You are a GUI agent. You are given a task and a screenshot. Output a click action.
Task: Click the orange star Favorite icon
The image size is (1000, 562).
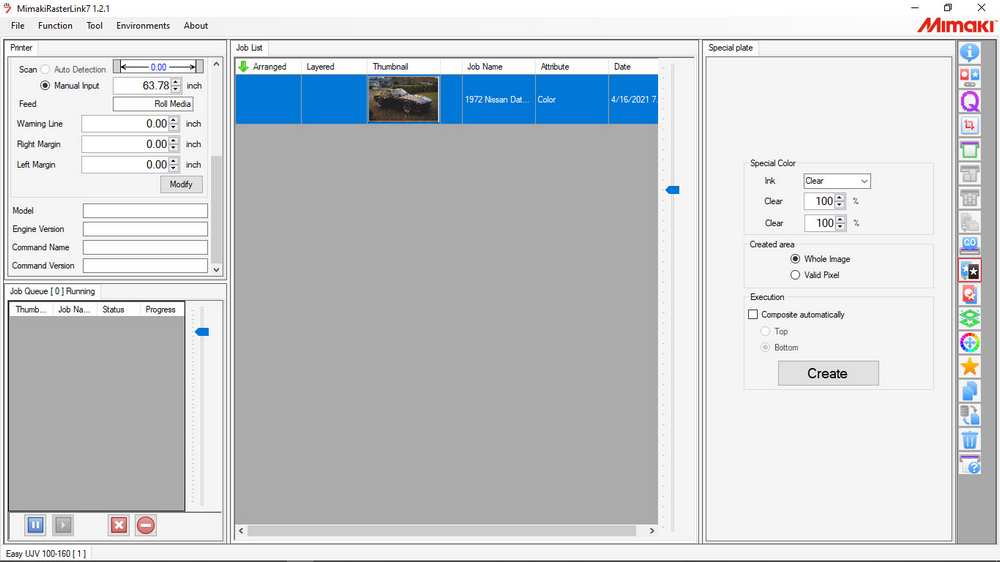pyautogui.click(x=969, y=367)
